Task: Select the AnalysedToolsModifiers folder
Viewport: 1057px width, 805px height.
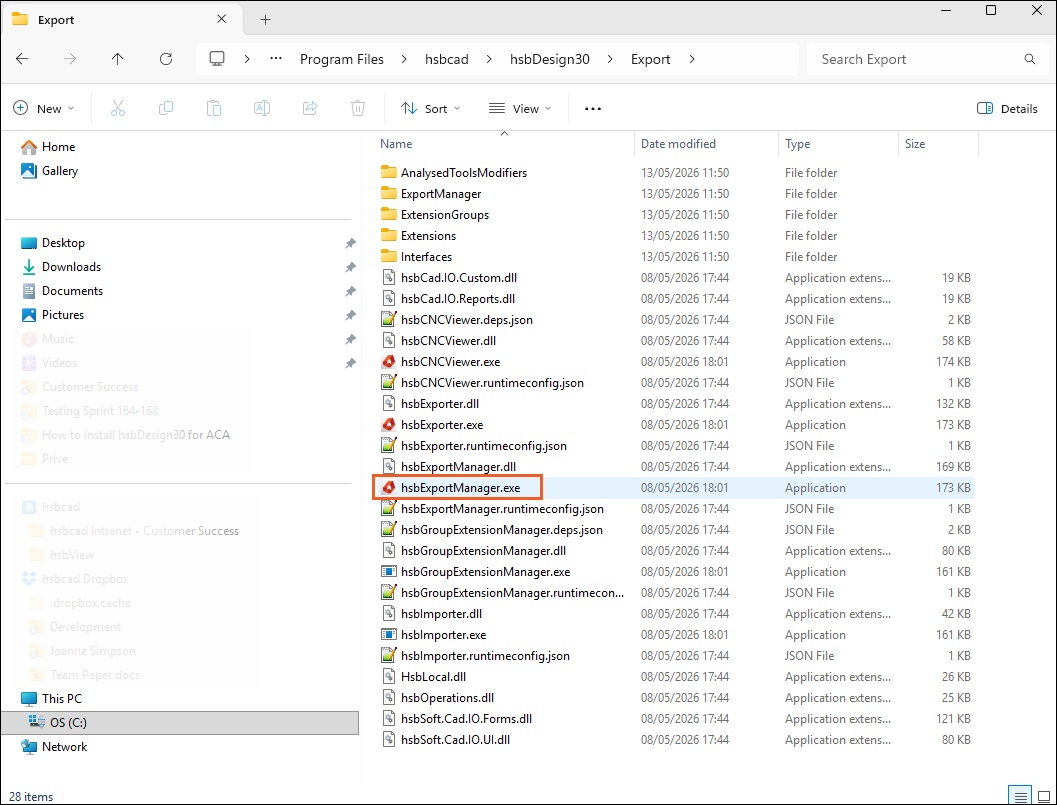Action: pyautogui.click(x=464, y=173)
